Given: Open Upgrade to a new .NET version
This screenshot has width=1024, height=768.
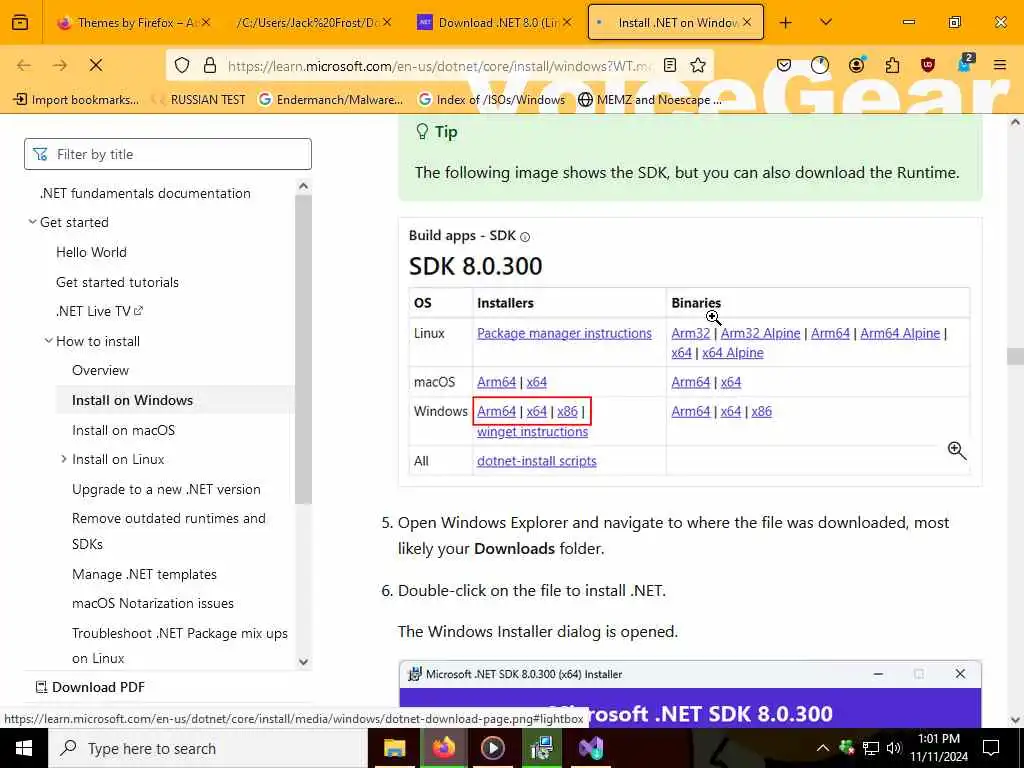Looking at the screenshot, I should coord(167,489).
